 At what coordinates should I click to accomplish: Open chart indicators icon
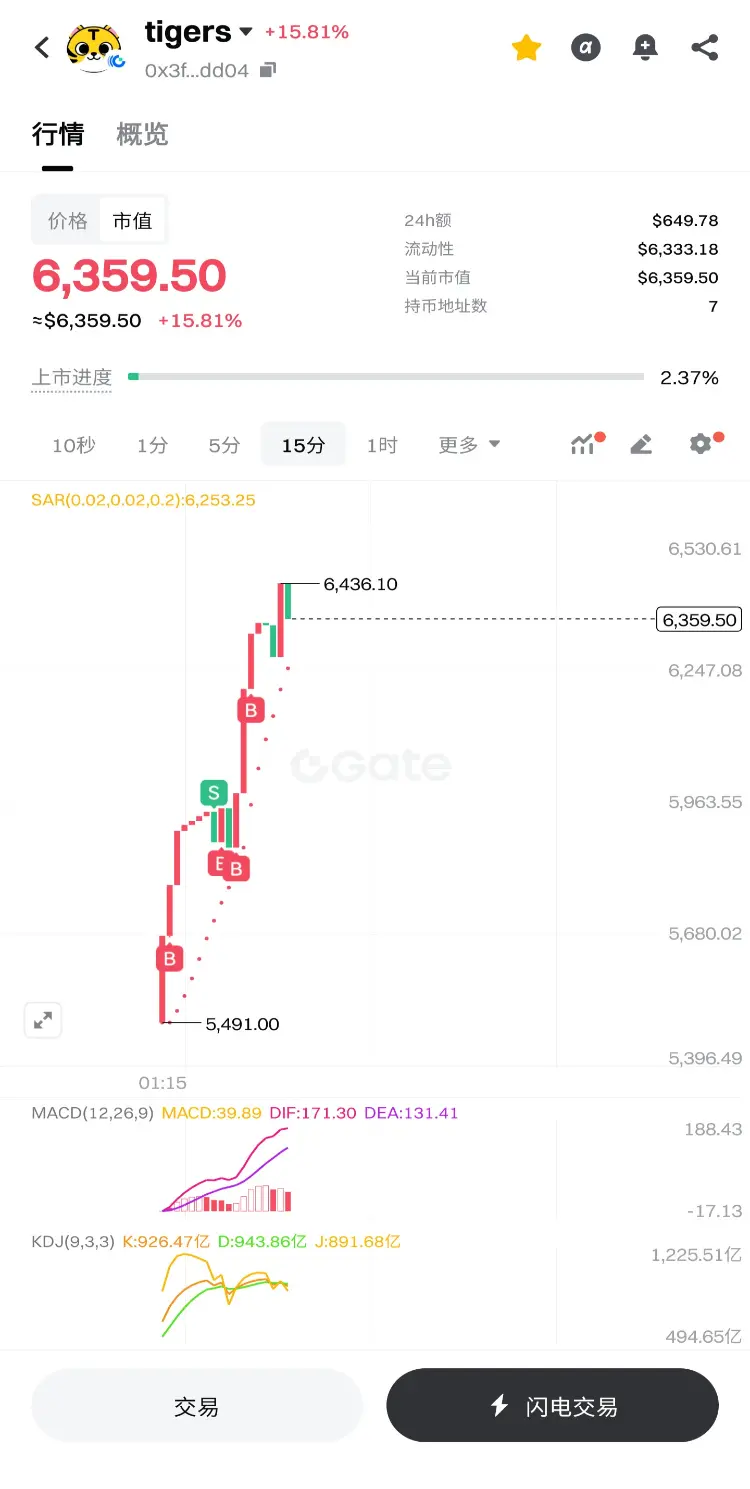(584, 444)
